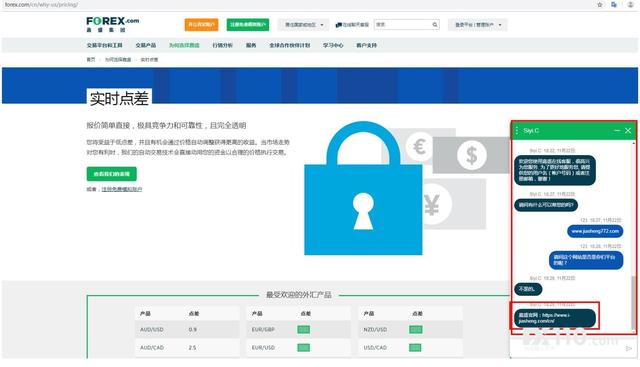
Task: Click the underlined demo account link
Action: tap(122, 189)
